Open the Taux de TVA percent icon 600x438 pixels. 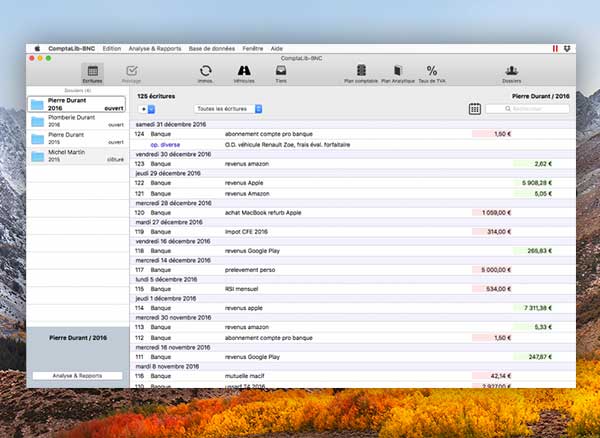tap(432, 74)
